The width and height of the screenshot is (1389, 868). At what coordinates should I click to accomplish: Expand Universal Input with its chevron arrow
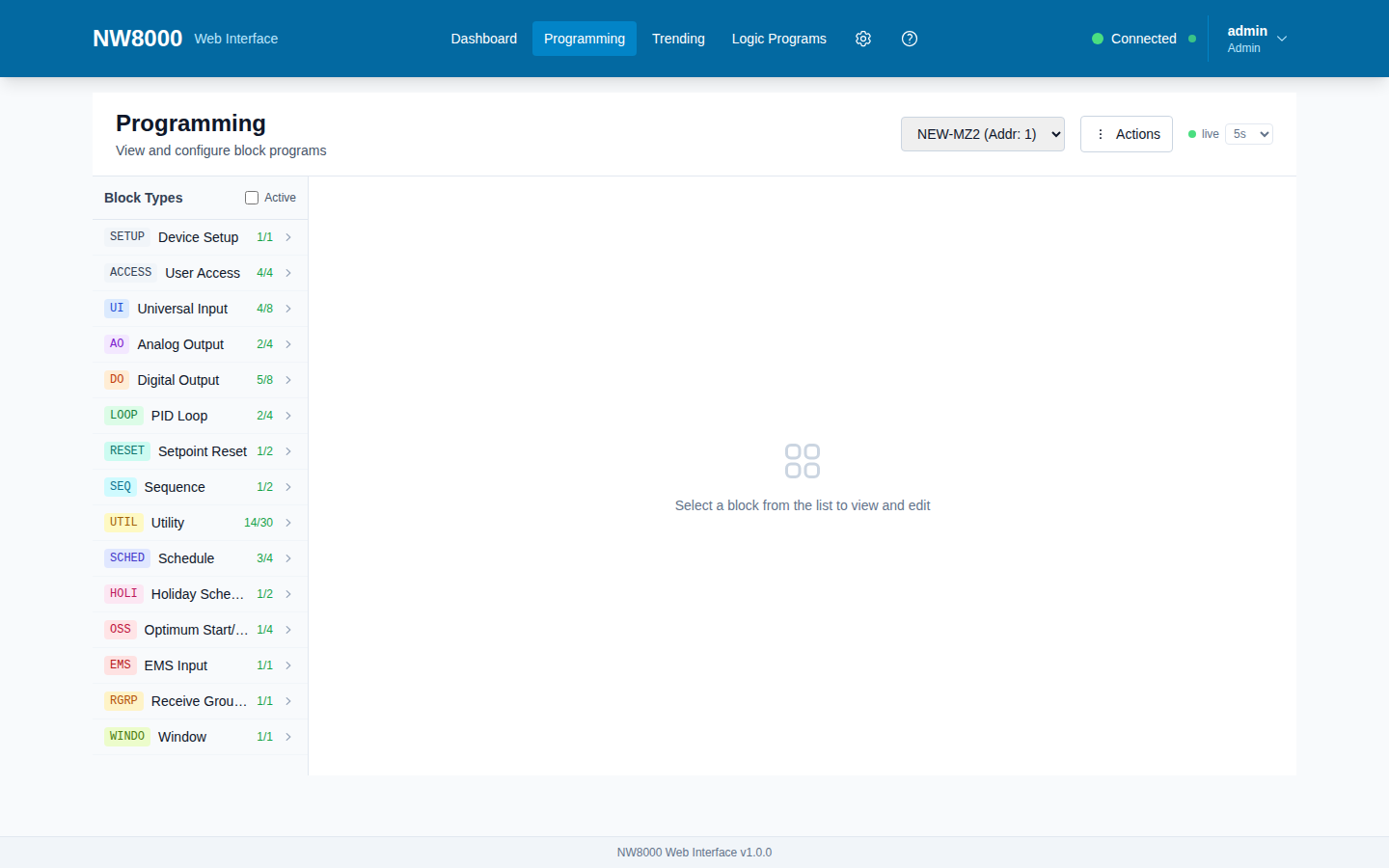288,309
